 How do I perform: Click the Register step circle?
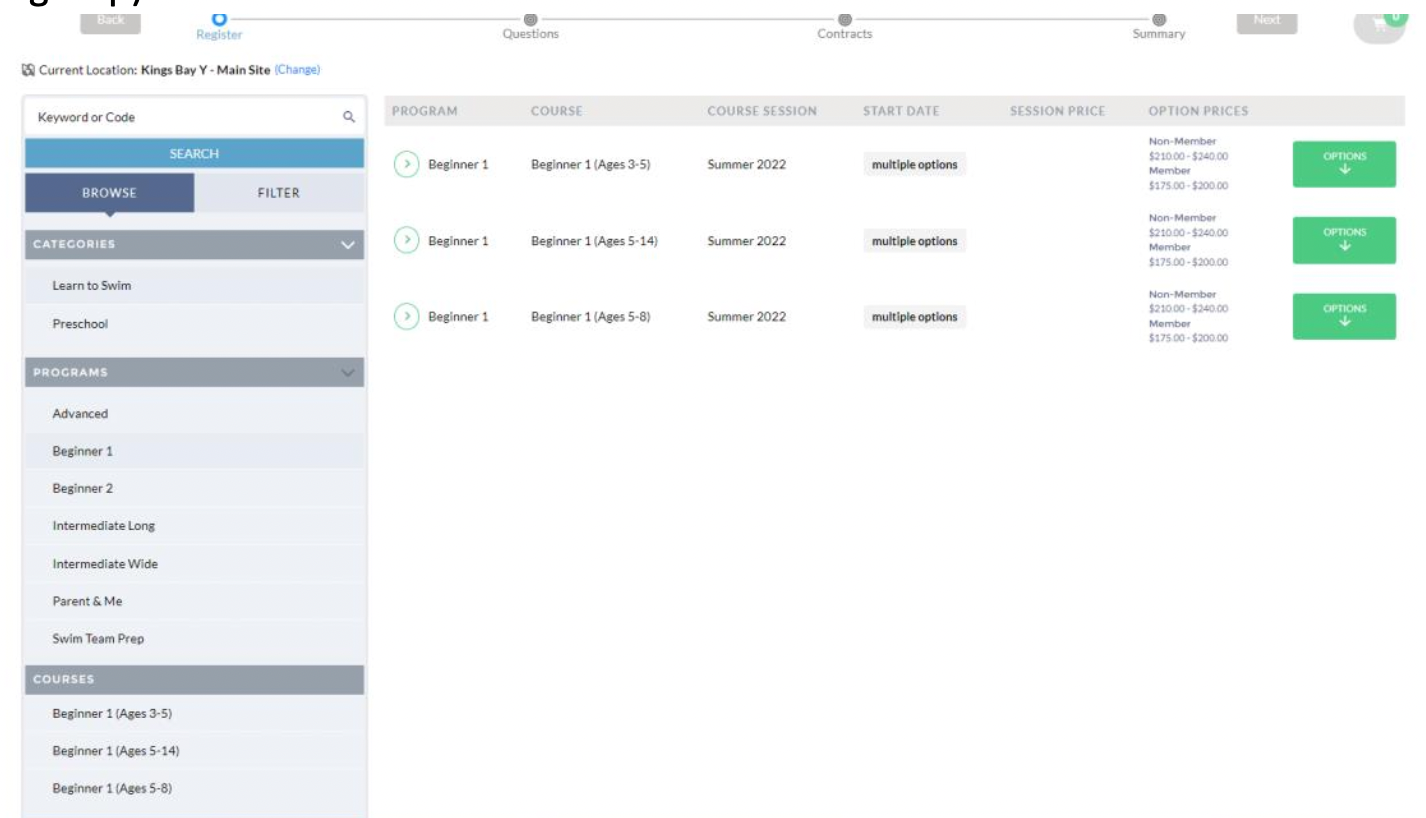220,19
